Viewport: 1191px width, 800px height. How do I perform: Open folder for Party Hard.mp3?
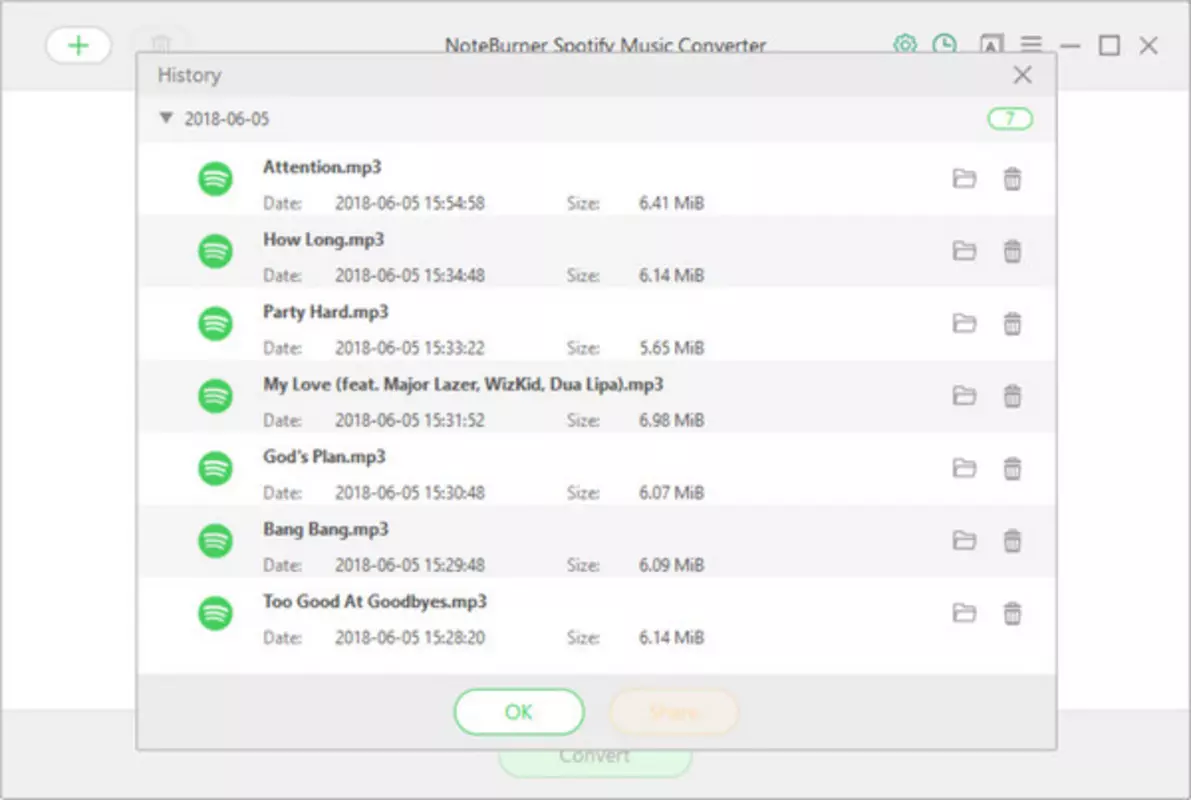pos(964,324)
